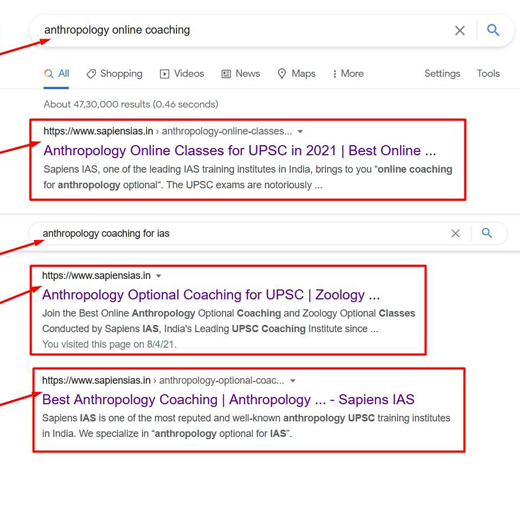Switch to the Shopping tab
The width and height of the screenshot is (520, 530).
[x=114, y=74]
